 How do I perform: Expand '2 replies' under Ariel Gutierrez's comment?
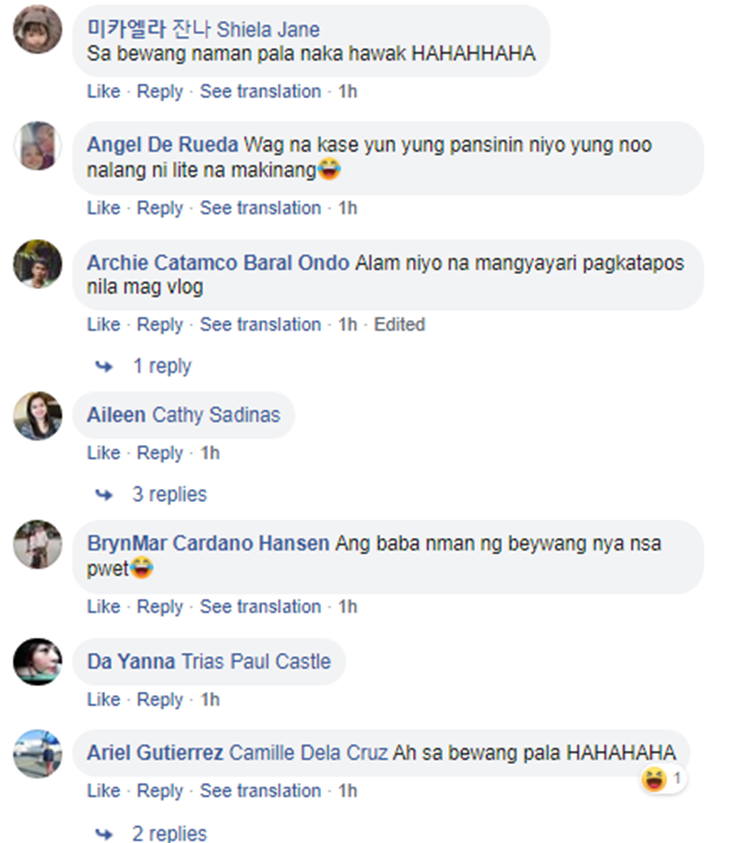coord(169,833)
